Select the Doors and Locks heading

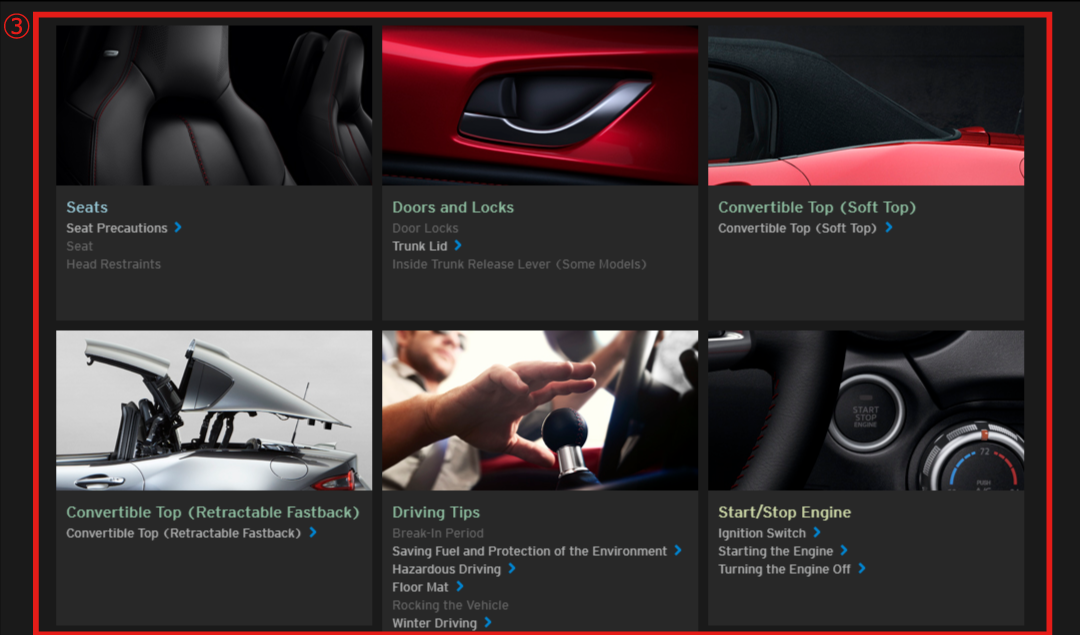click(x=453, y=207)
